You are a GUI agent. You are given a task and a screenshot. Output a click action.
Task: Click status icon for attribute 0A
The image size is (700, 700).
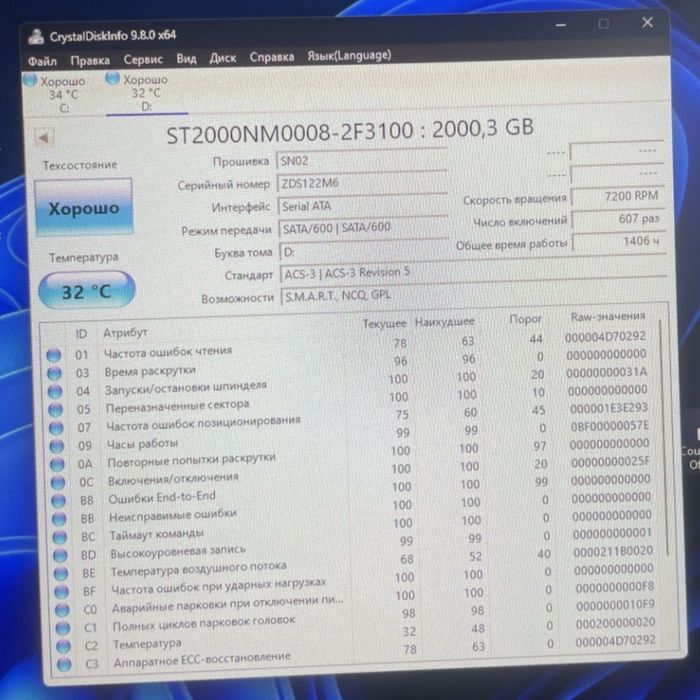coord(57,464)
